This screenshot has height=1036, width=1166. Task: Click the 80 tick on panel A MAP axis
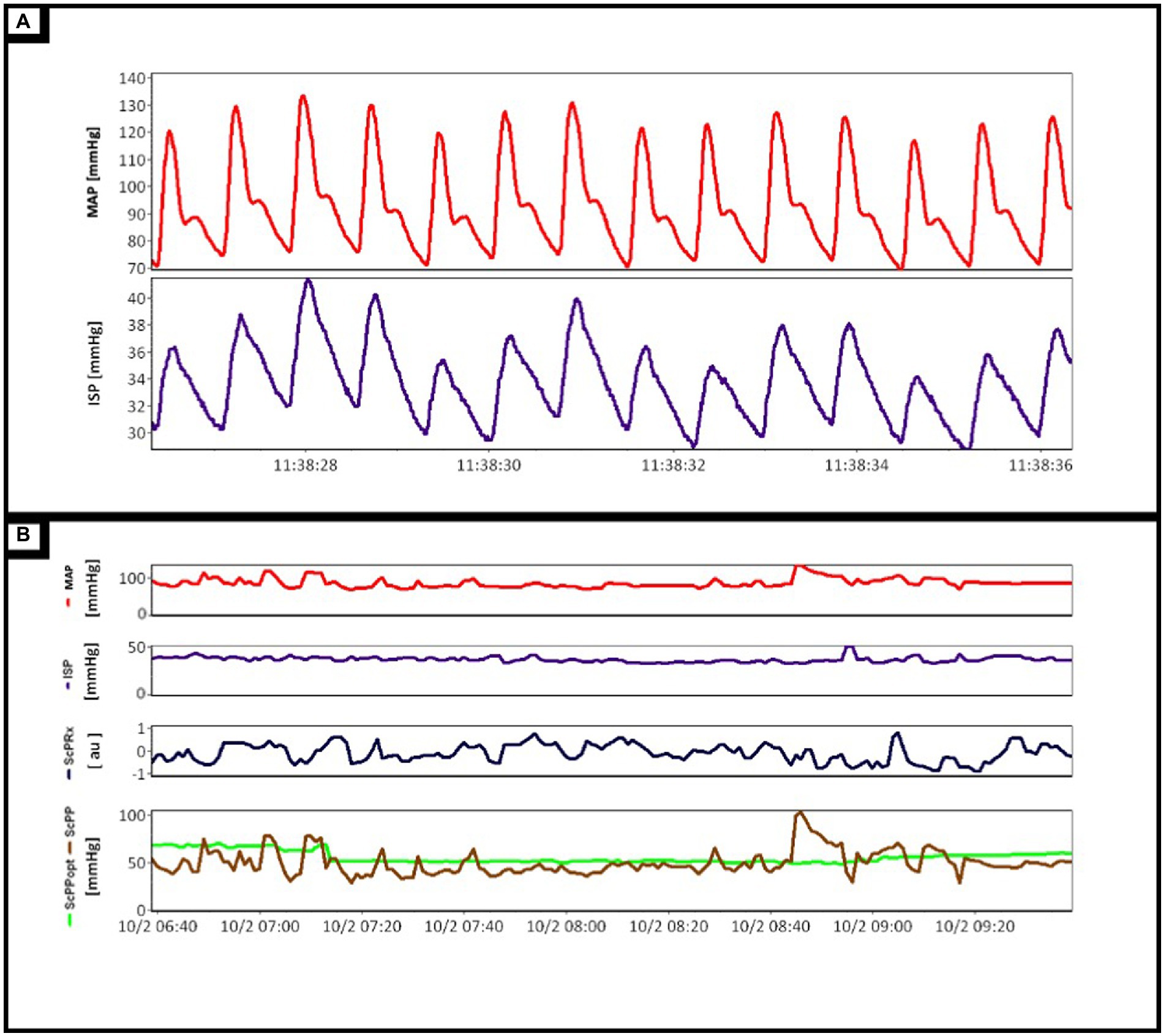click(x=137, y=242)
